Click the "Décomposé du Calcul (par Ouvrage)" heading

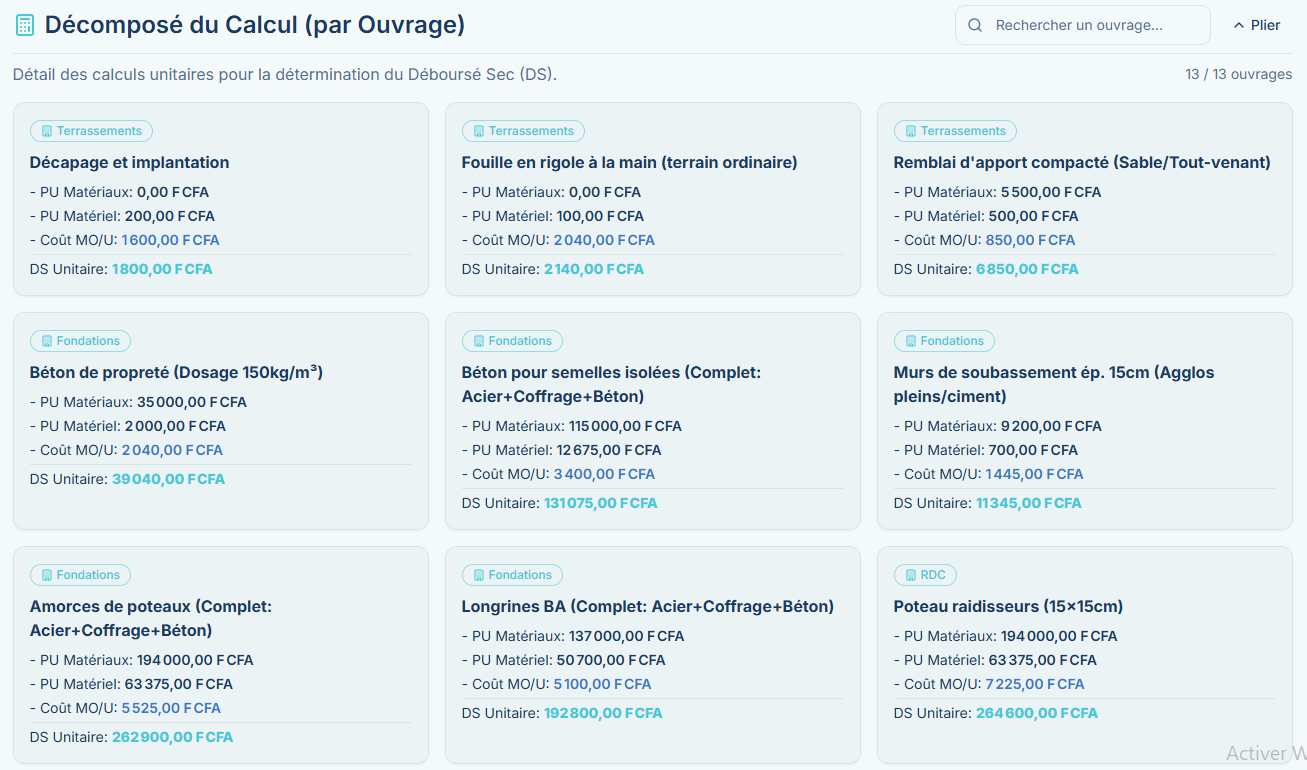(255, 25)
